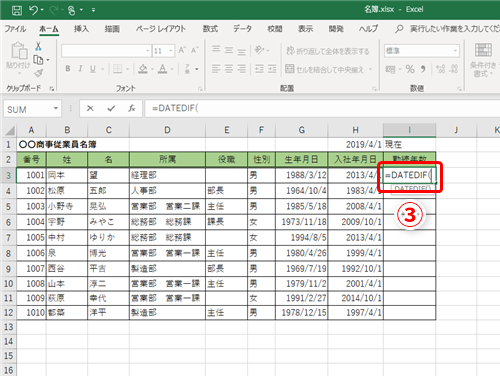The width and height of the screenshot is (500, 376).
Task: Click the Cut scissors icon
Action: [x=38, y=46]
